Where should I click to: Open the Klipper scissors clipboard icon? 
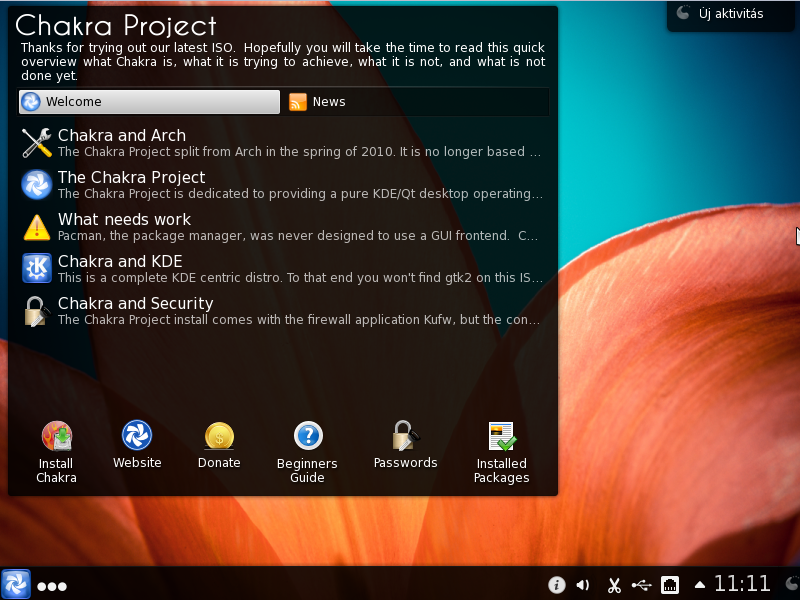(x=614, y=585)
